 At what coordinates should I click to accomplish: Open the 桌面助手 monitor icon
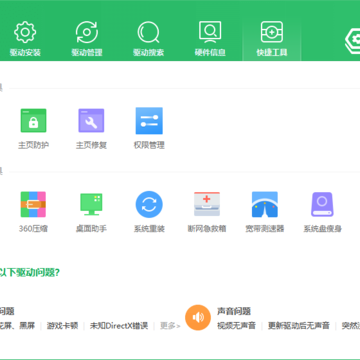[91, 204]
